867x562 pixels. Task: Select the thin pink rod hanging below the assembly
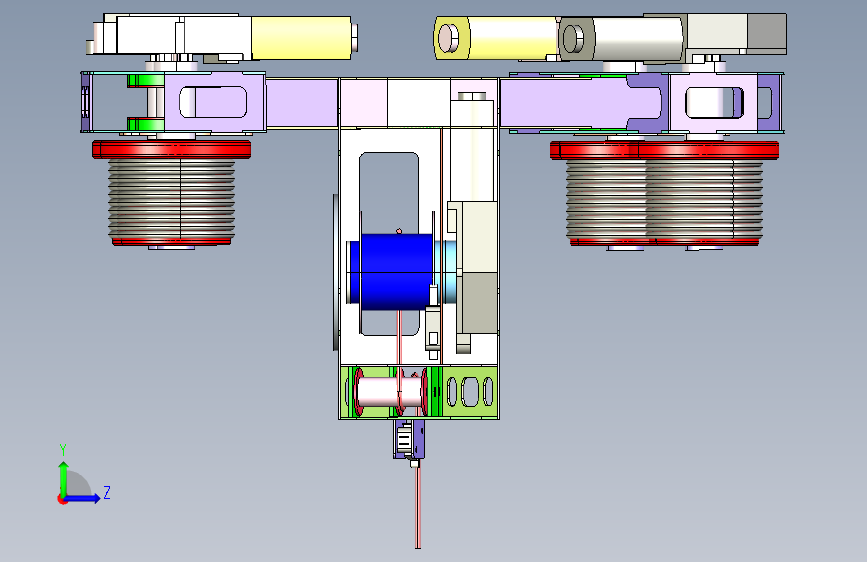pos(418,506)
